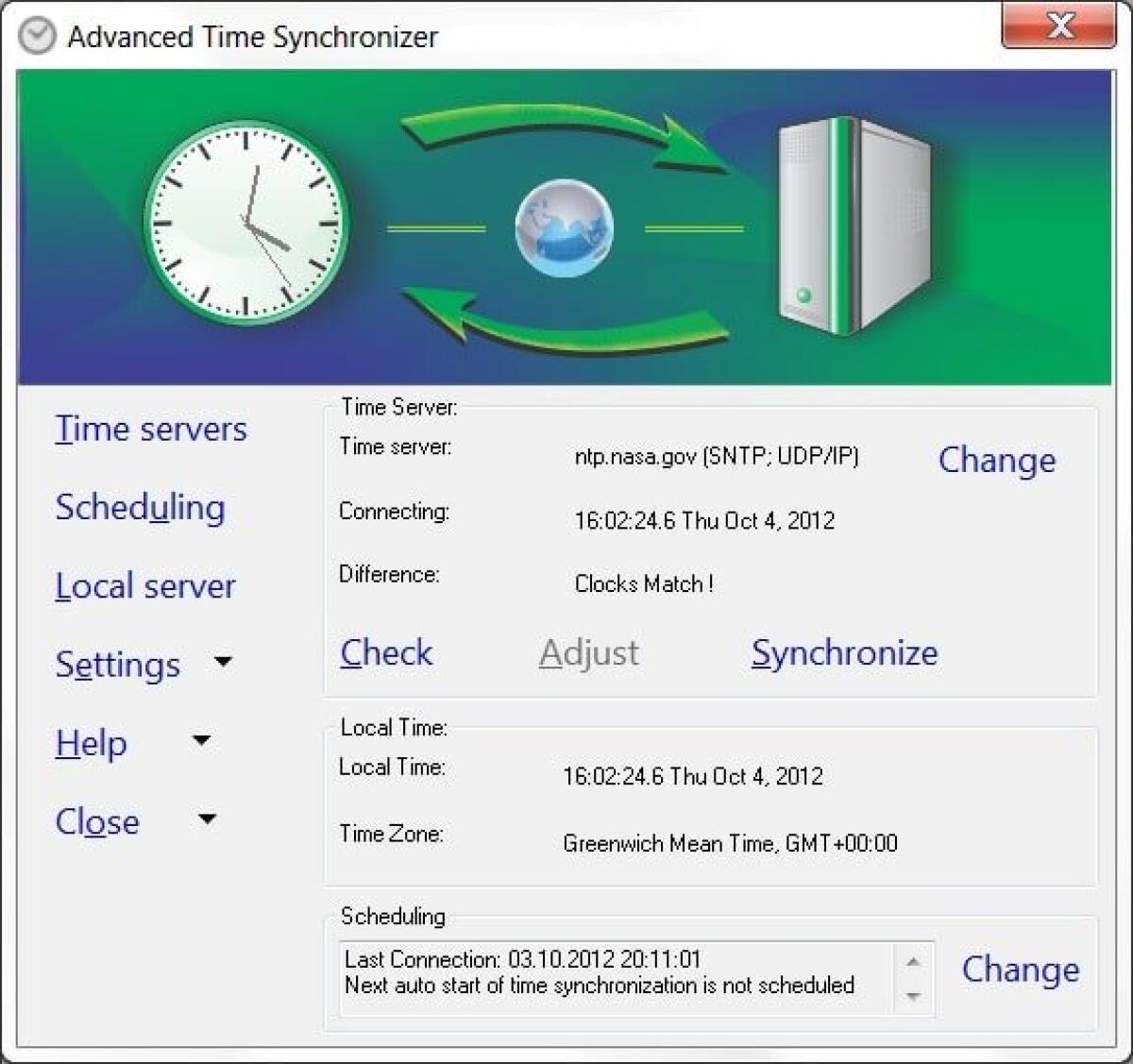The height and width of the screenshot is (1064, 1133).
Task: Expand the Help menu options
Action: (x=200, y=741)
